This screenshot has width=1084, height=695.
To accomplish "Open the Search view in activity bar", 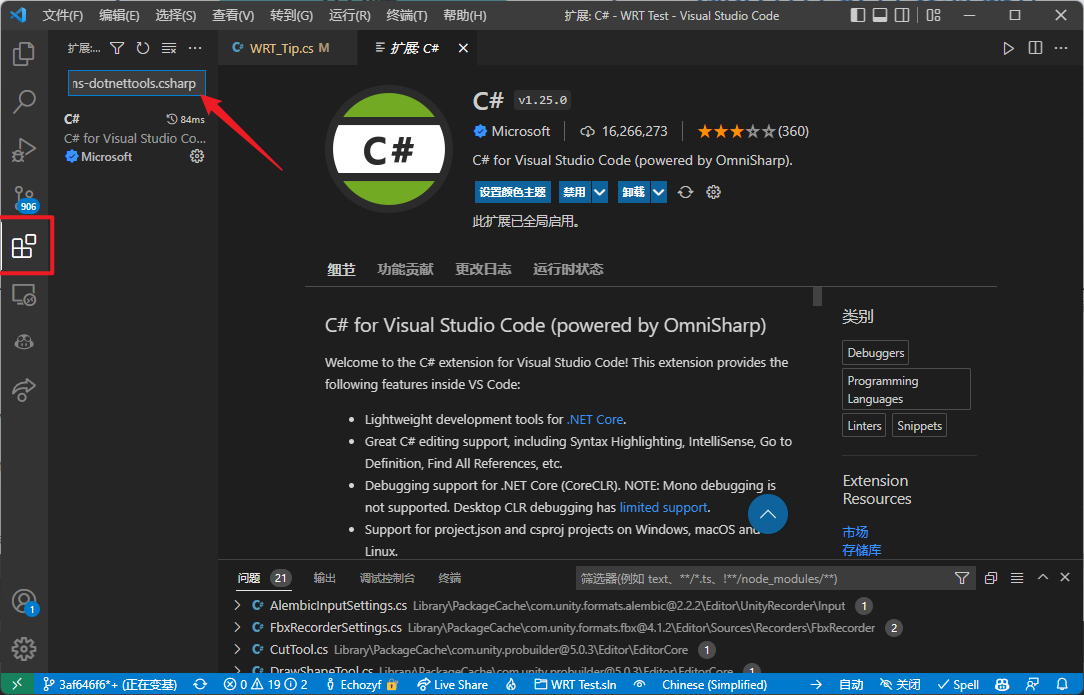I will [x=24, y=101].
